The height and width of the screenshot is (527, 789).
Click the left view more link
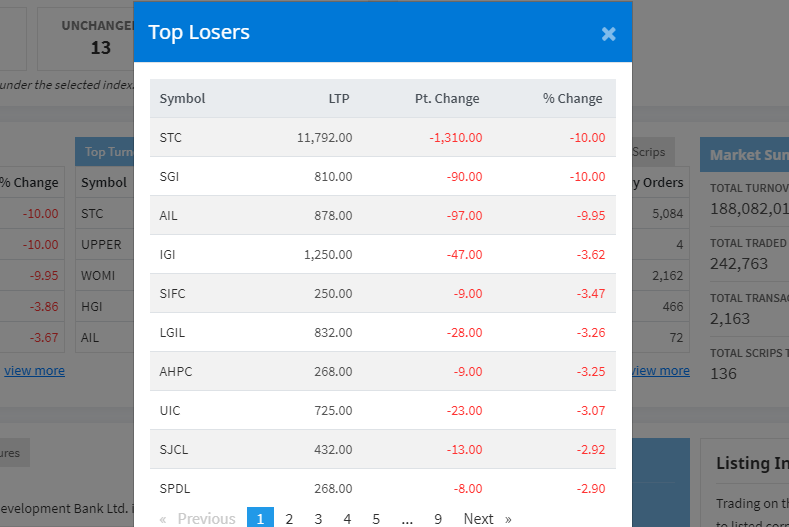pos(34,370)
